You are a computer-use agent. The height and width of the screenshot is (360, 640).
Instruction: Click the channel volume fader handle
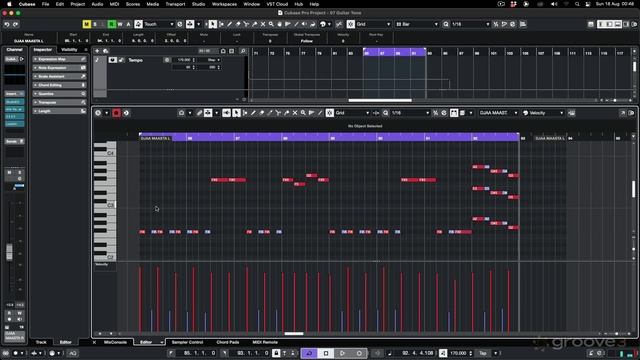9,251
